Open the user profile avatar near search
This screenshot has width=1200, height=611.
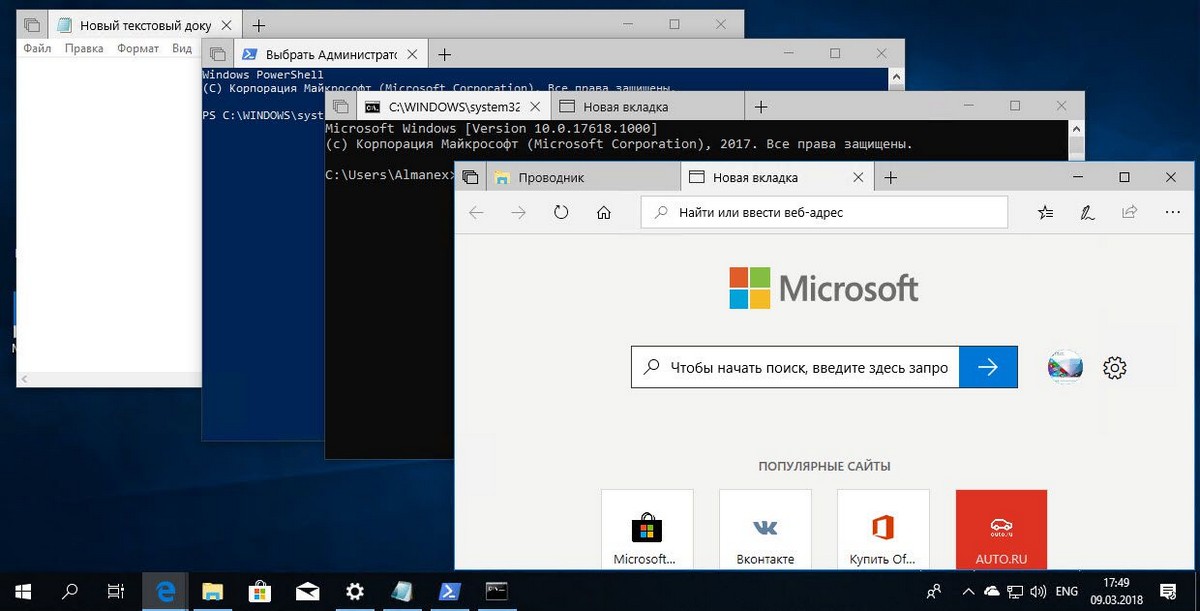pyautogui.click(x=1064, y=367)
